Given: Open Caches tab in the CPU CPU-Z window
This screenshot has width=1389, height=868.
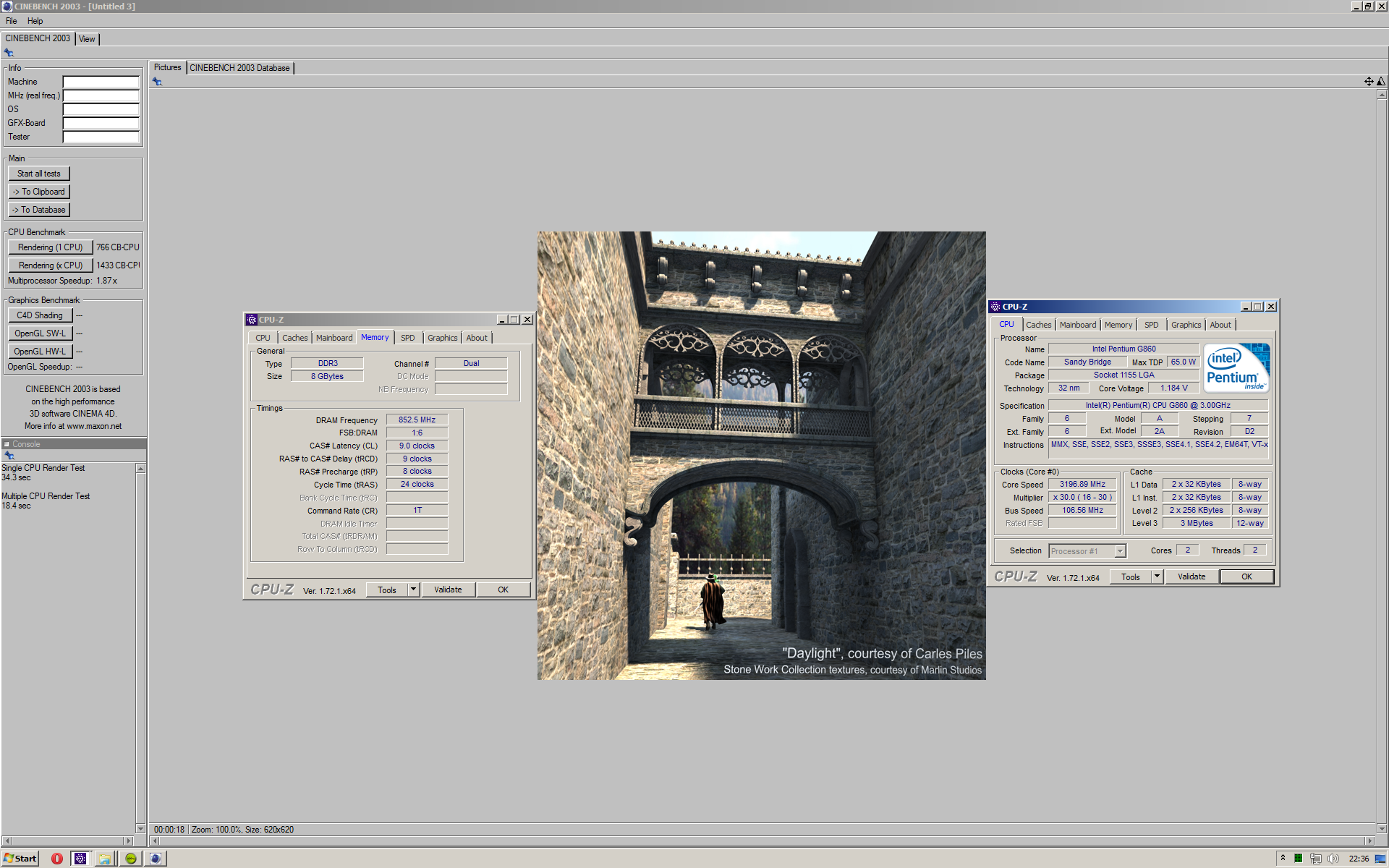Looking at the screenshot, I should (1038, 325).
